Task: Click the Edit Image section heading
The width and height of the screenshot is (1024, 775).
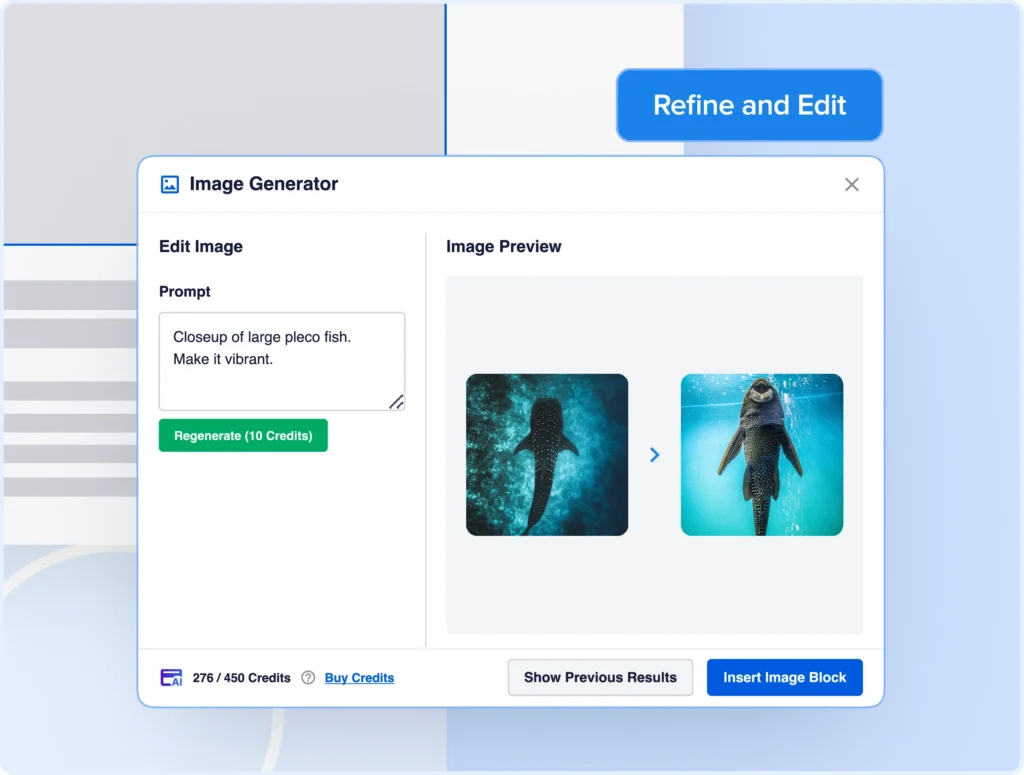Action: point(201,246)
